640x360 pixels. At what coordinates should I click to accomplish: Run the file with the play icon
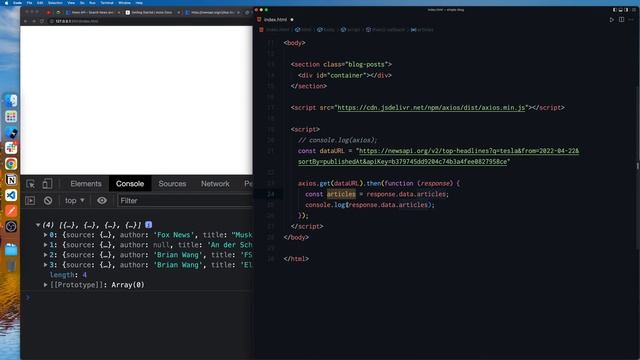[611, 20]
